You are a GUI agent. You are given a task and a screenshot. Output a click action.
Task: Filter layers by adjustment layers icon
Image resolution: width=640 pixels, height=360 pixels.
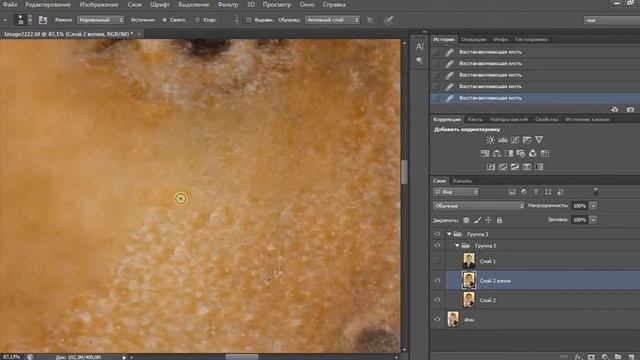(524, 192)
